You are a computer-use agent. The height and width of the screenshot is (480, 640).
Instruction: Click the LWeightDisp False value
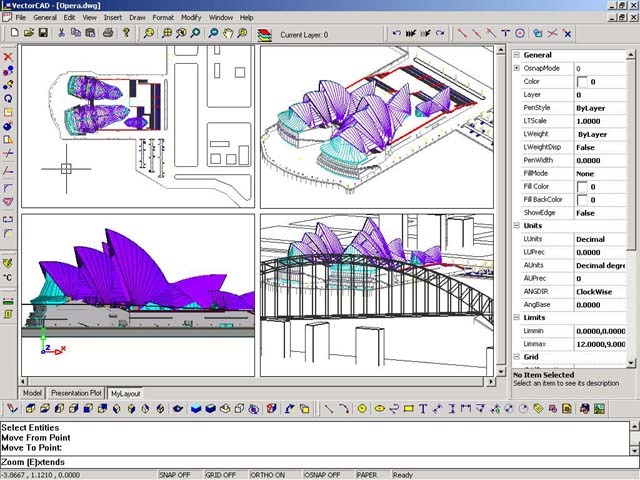coord(585,147)
